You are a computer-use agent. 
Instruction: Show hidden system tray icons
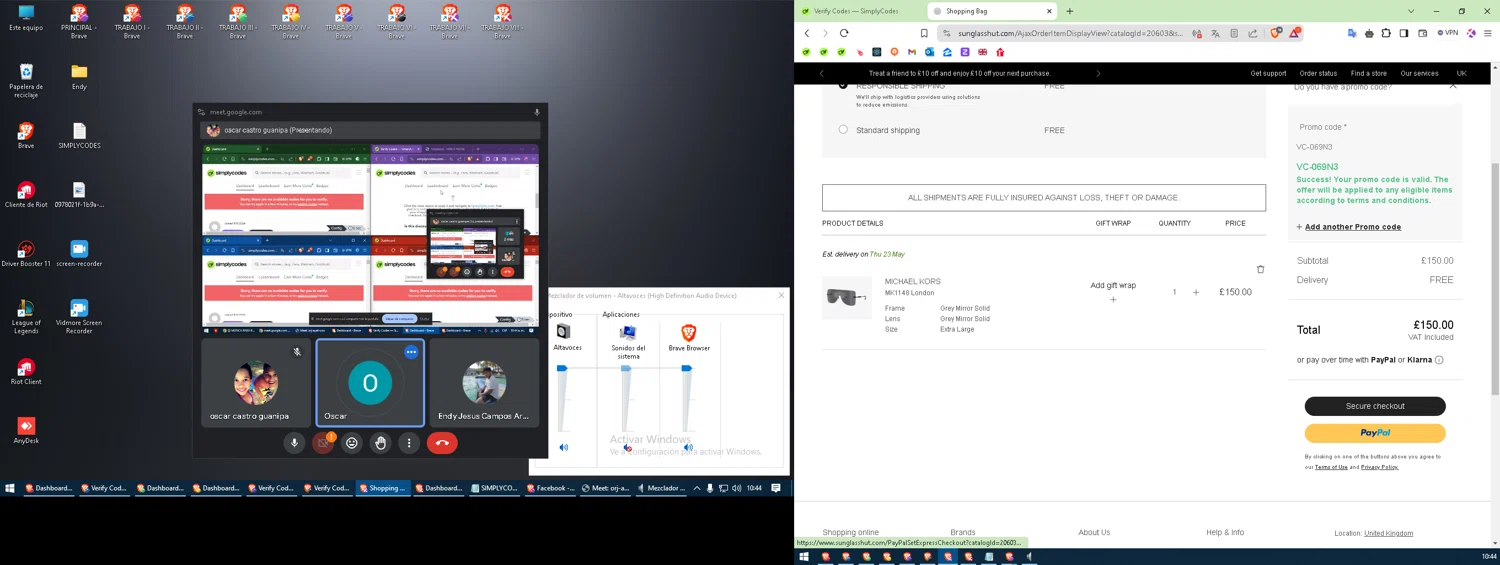pos(697,488)
